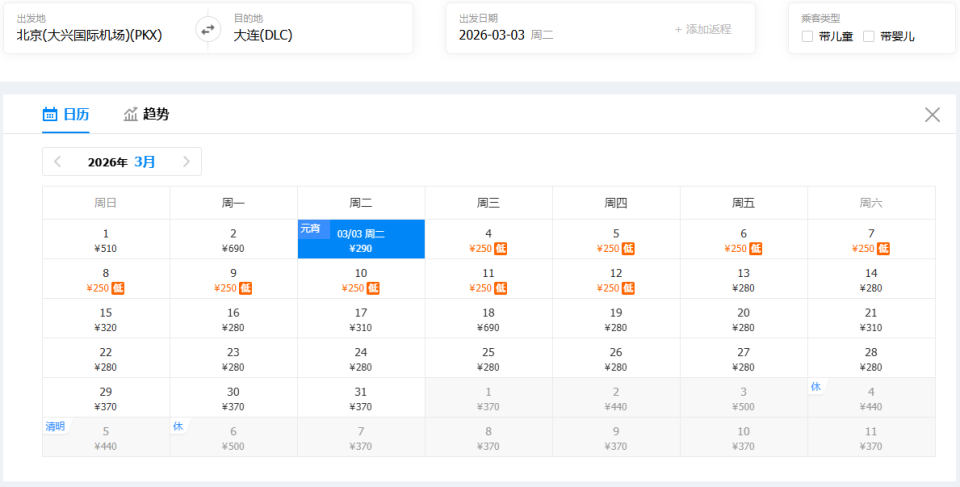960x487 pixels.
Task: Close the price calendar panel
Action: [x=932, y=115]
